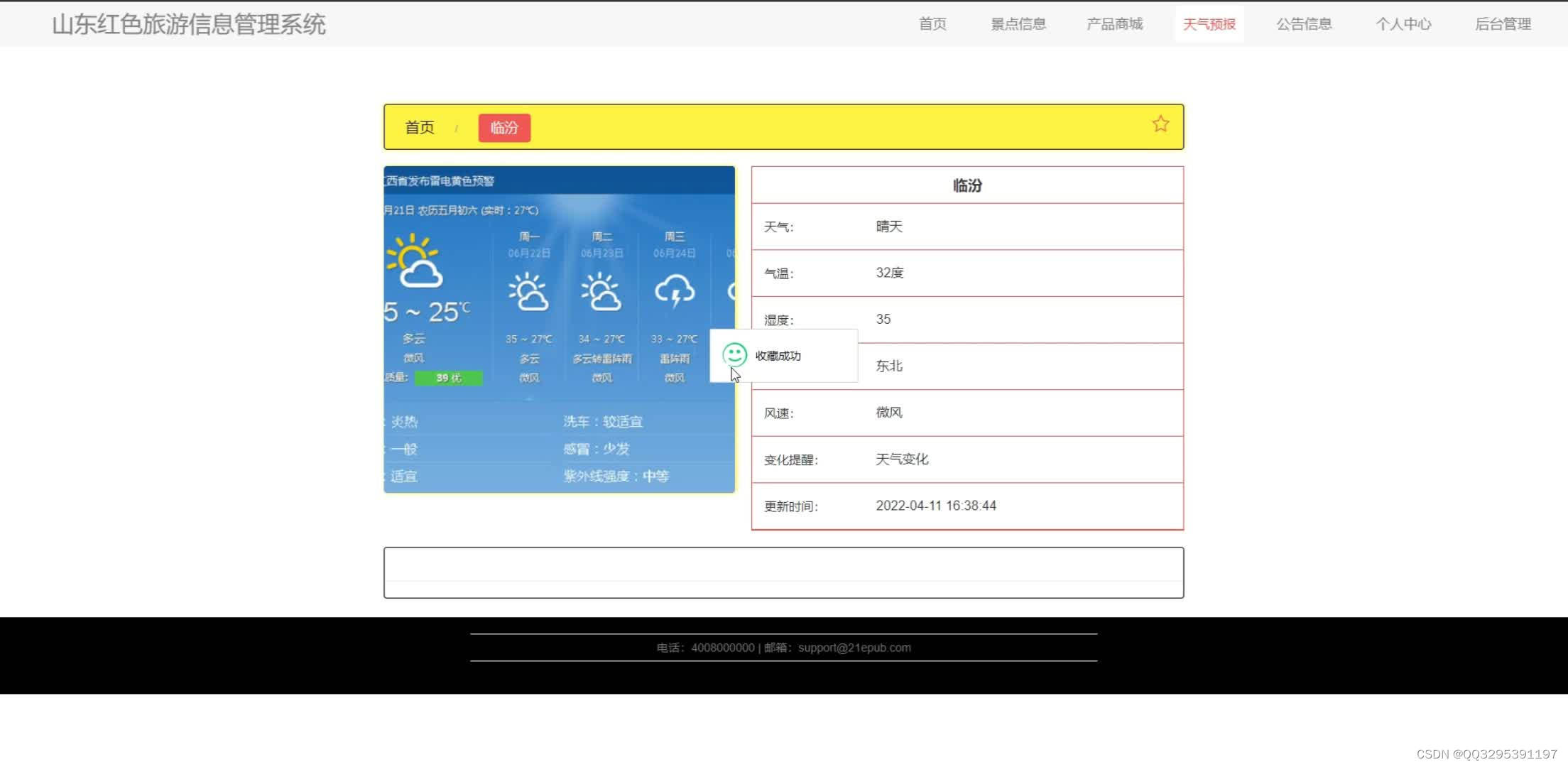The image size is (1568, 767).
Task: Open the 景点信息 menu item
Action: click(1018, 24)
